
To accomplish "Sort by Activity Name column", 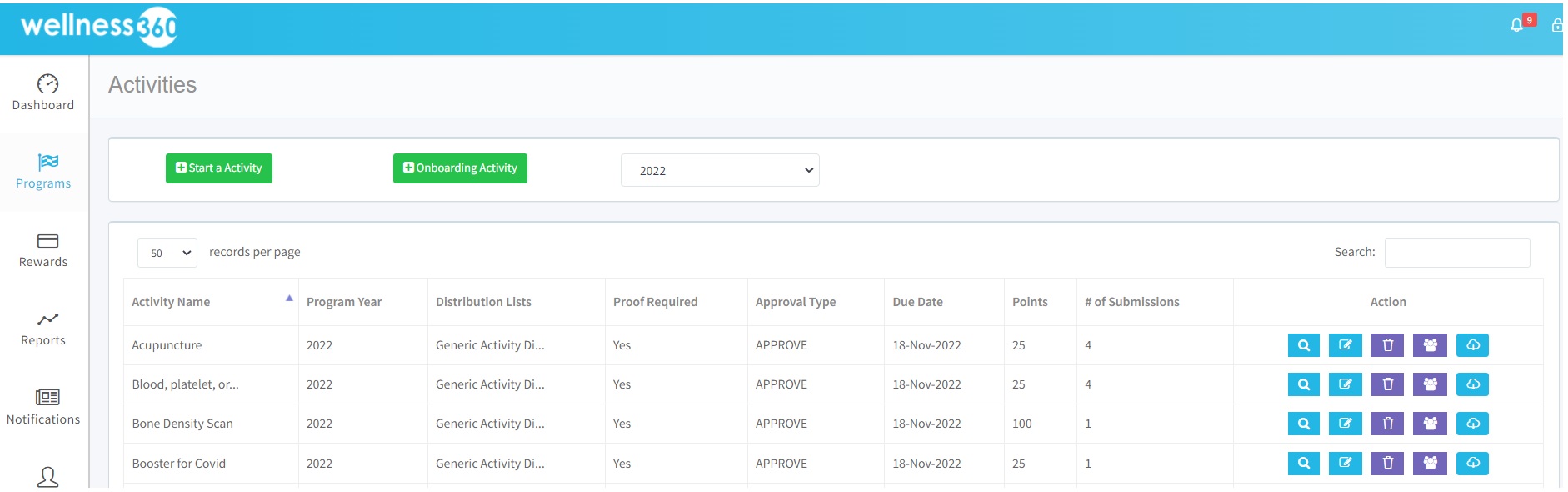I will coord(211,302).
